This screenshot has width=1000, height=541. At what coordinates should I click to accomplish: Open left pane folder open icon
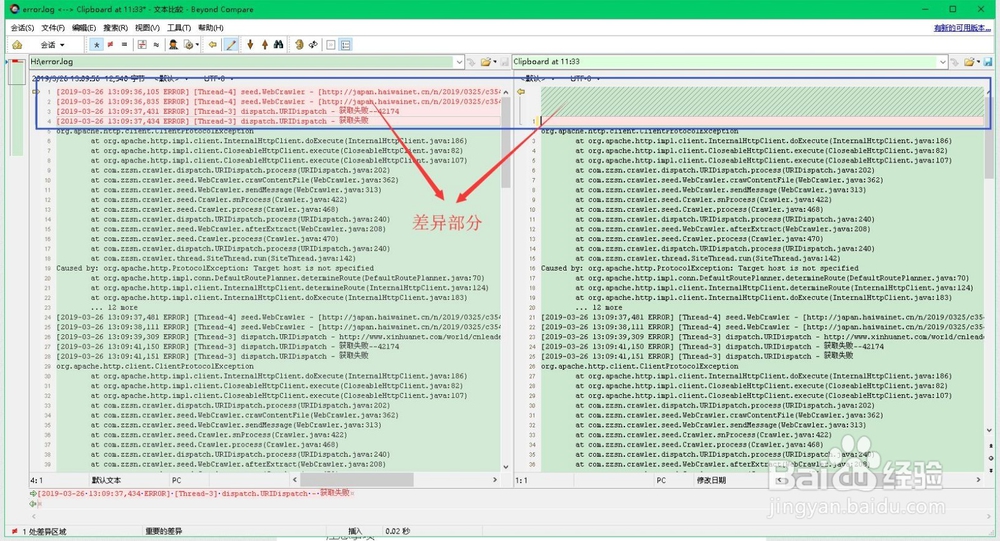488,62
